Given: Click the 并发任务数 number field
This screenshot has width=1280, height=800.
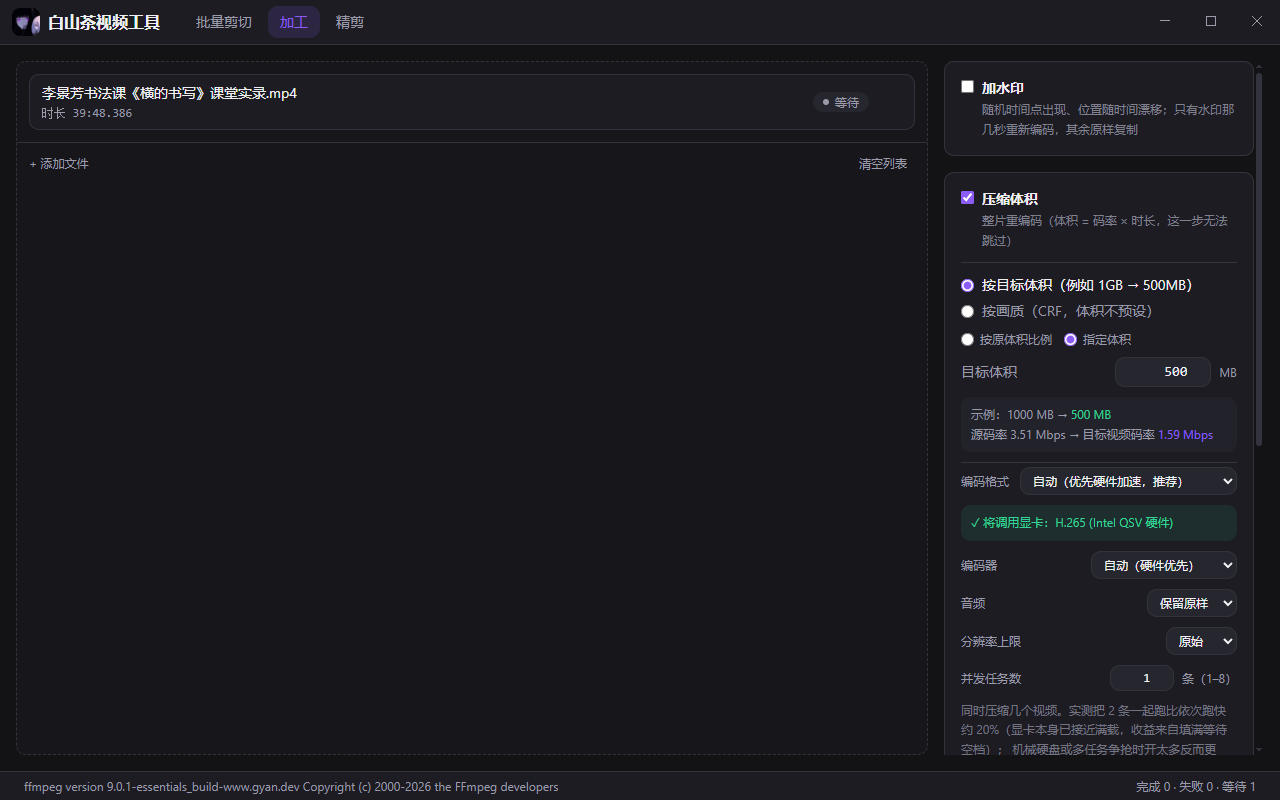Looking at the screenshot, I should (1142, 678).
